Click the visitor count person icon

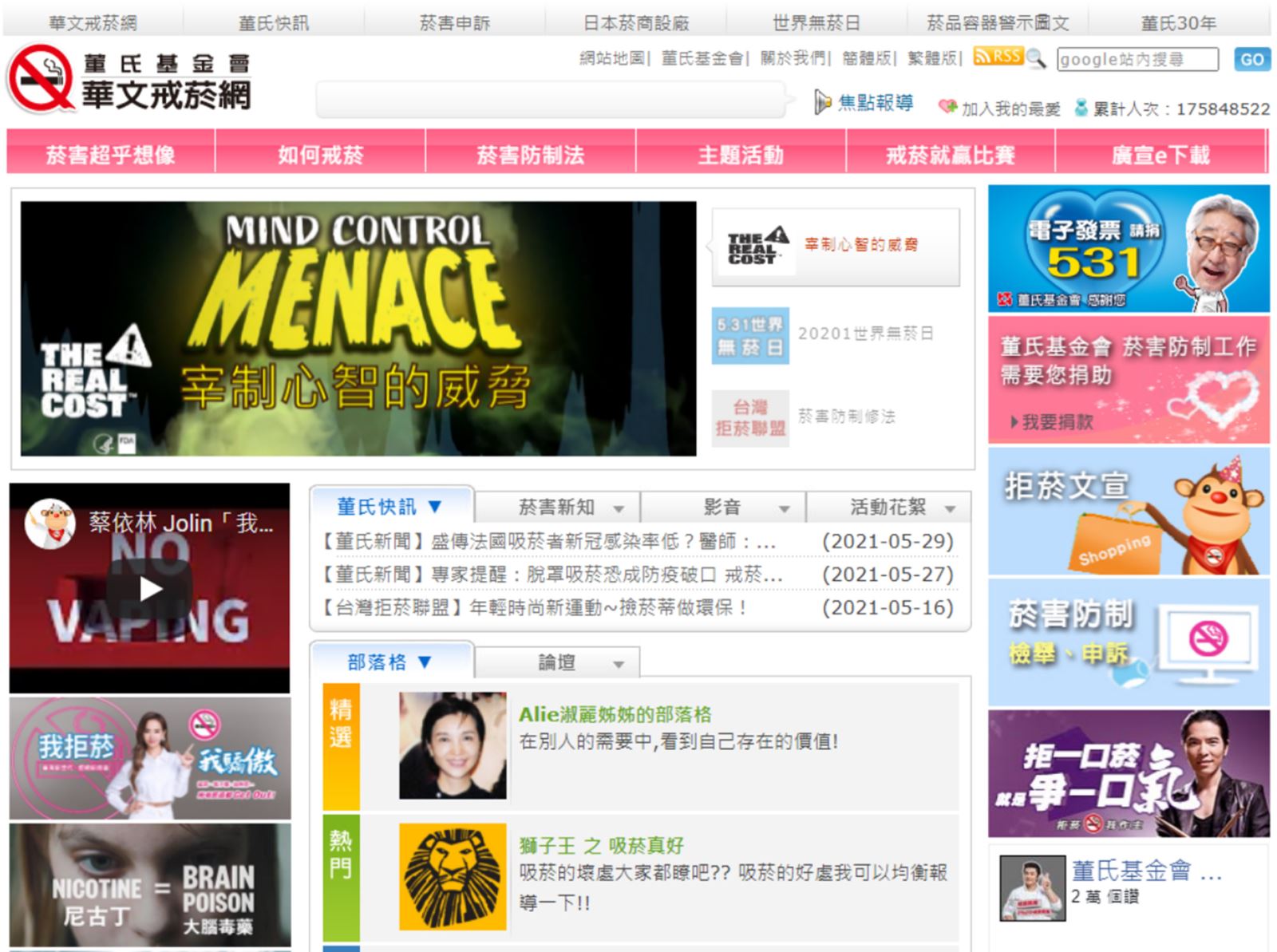[1081, 108]
